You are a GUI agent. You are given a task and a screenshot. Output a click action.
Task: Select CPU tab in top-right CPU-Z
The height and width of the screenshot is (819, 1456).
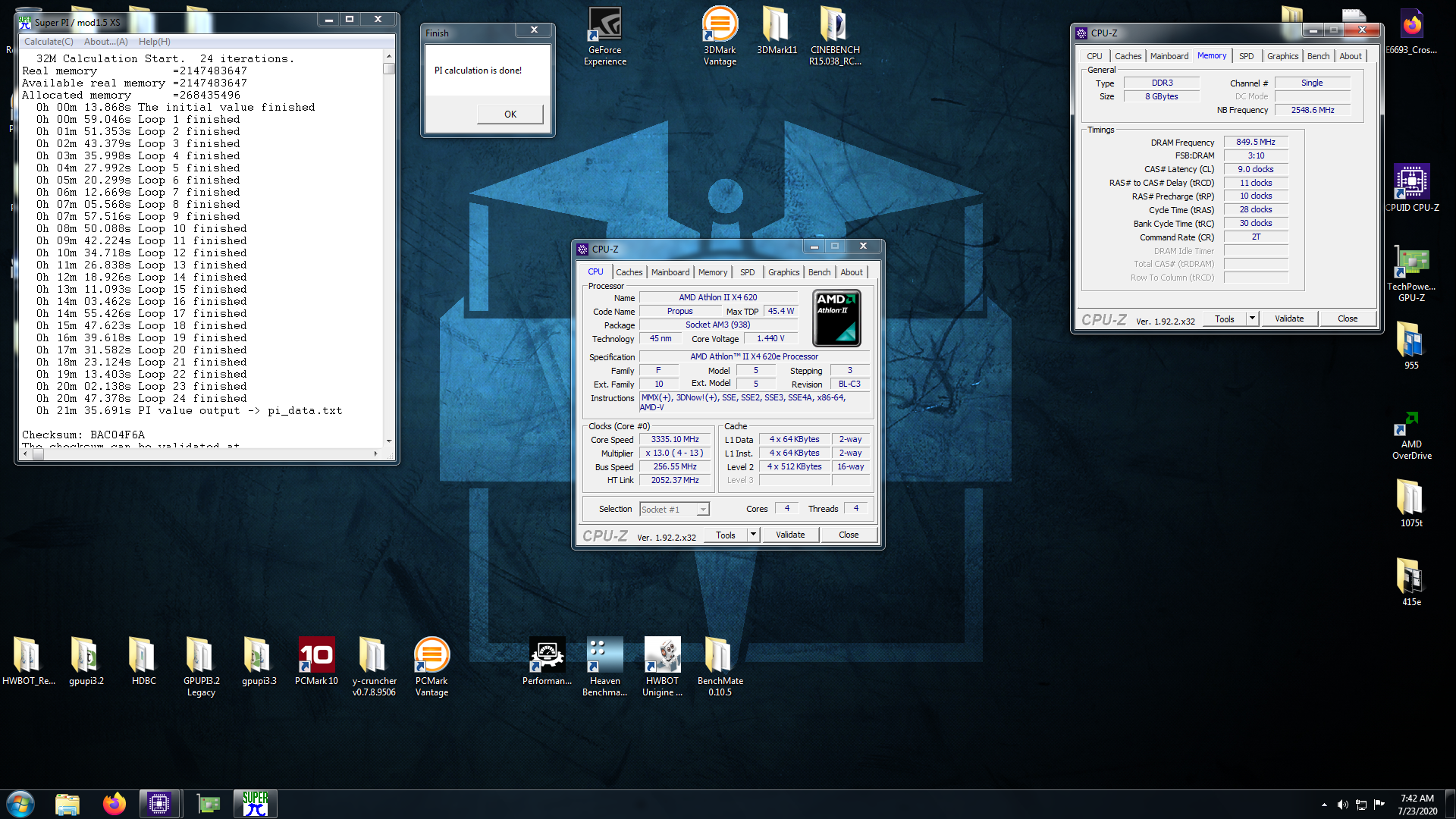[x=1094, y=56]
